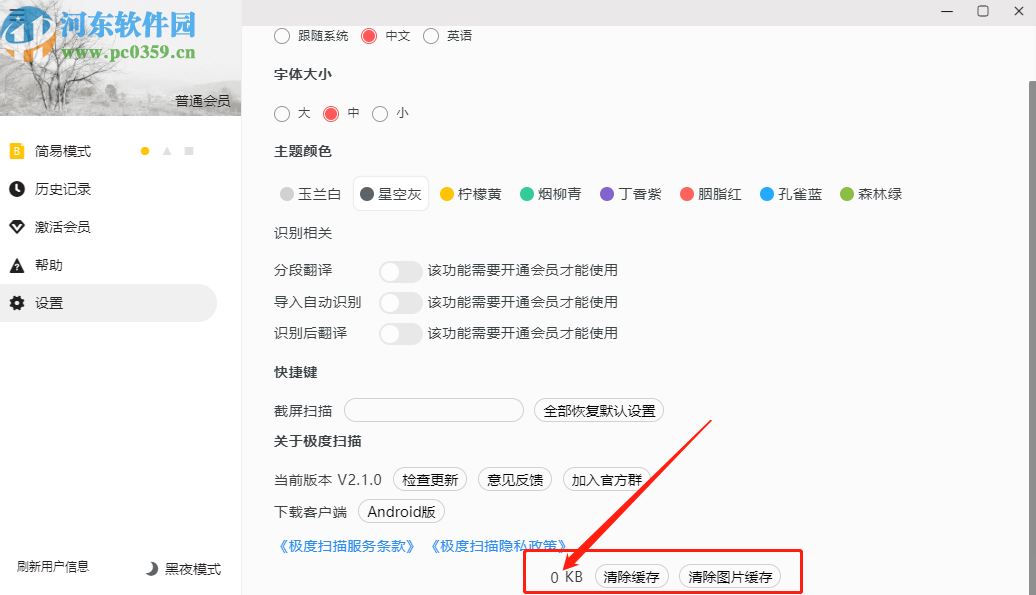Viewport: 1036px width, 595px height.
Task: Select the 简易模式 "B" icon
Action: pyautogui.click(x=17, y=150)
